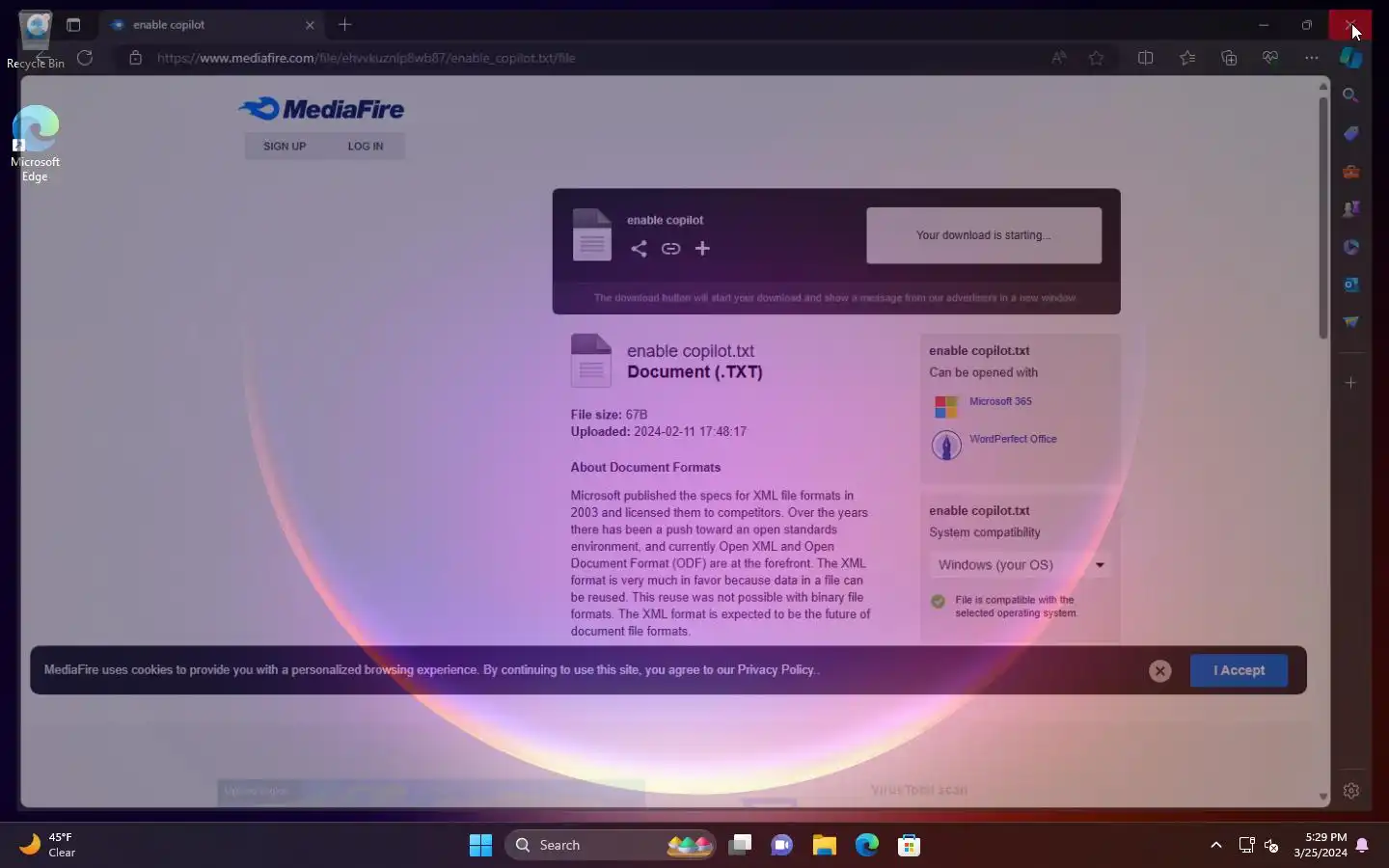The height and width of the screenshot is (868, 1389).
Task: Open Edge Settings and more menu
Action: [x=1312, y=58]
